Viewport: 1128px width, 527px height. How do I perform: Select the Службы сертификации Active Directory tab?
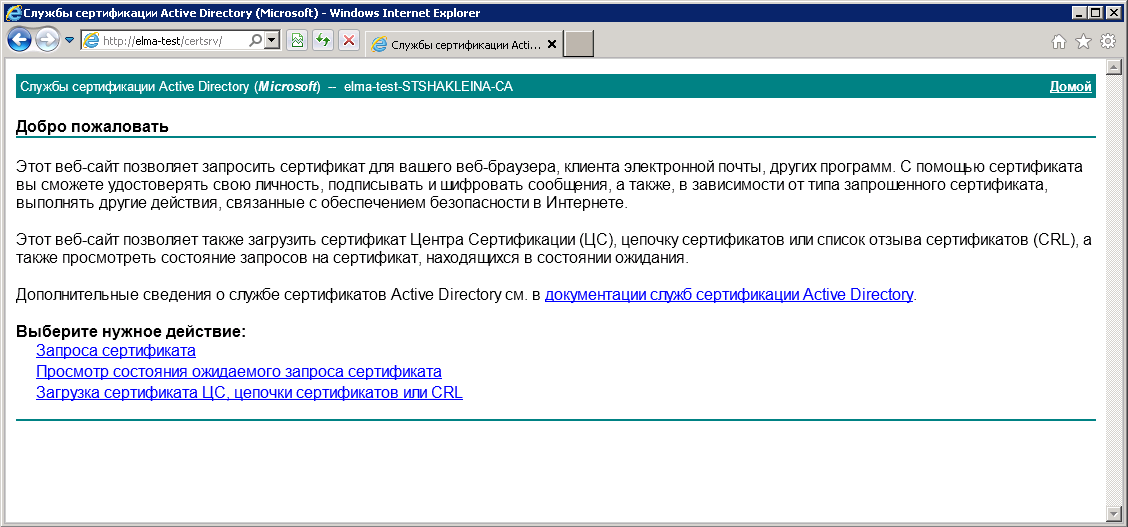click(455, 45)
